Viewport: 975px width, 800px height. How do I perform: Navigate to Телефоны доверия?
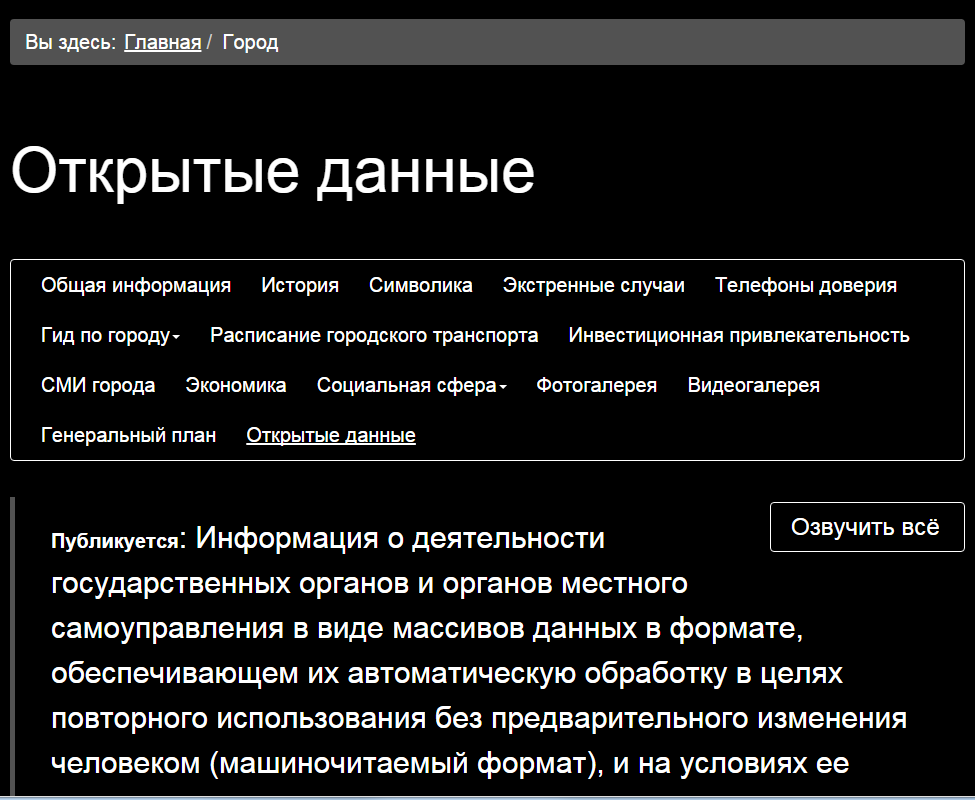(x=805, y=285)
